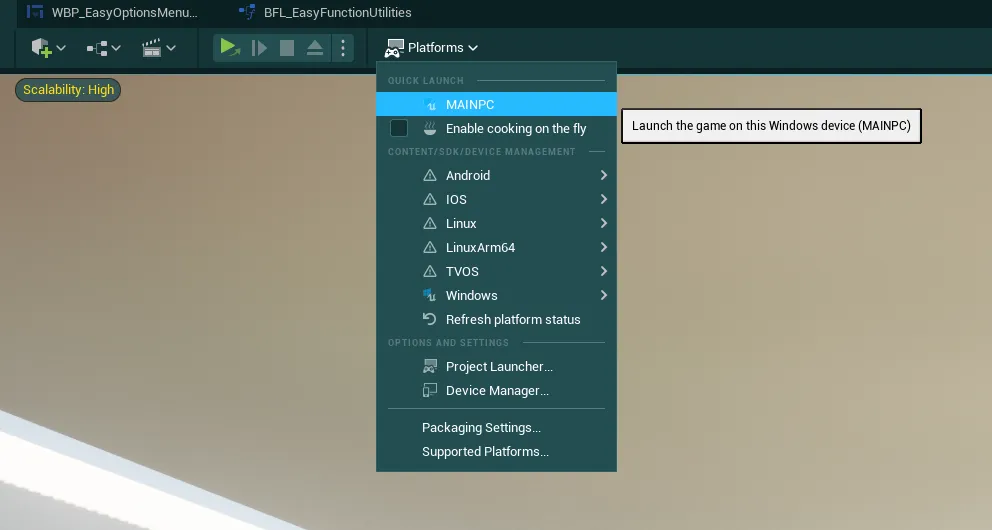Expand the cinematics dropdown arrow
This screenshot has width=992, height=530.
point(171,48)
